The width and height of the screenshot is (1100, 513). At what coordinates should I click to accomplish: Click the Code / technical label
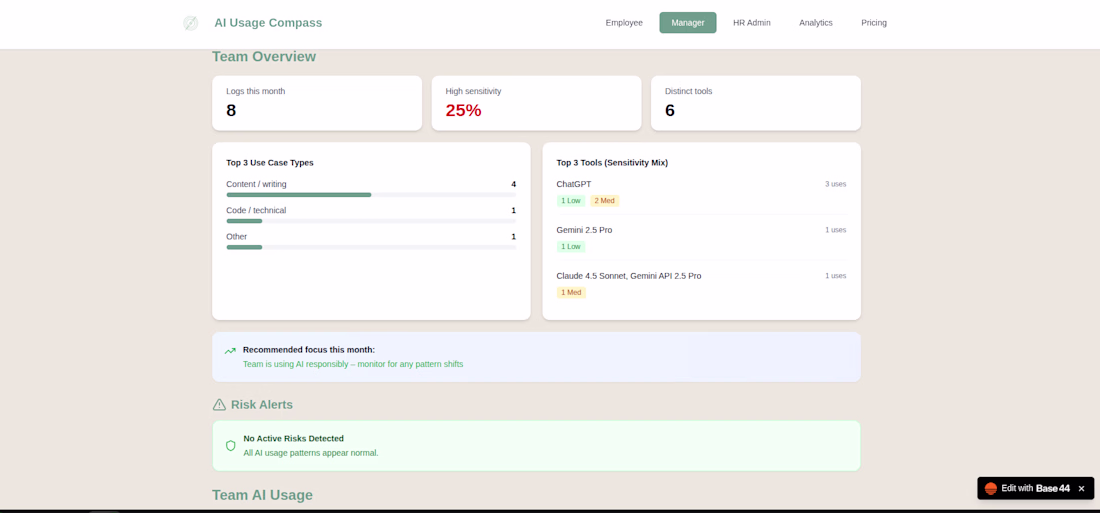tap(256, 210)
